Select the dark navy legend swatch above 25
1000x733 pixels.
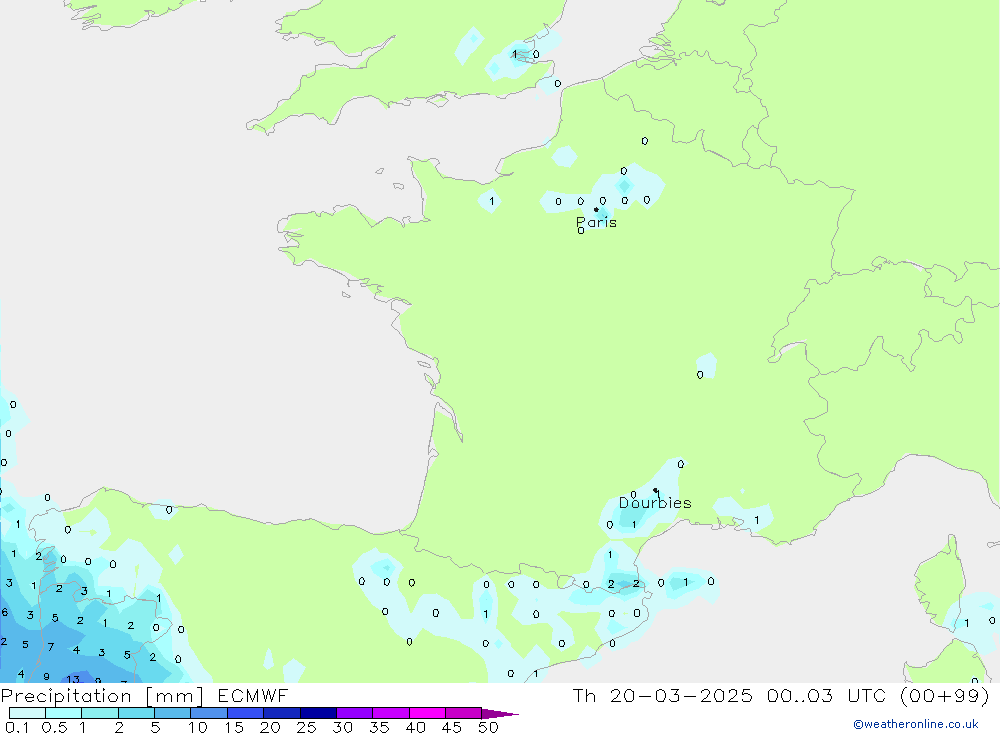click(x=318, y=713)
